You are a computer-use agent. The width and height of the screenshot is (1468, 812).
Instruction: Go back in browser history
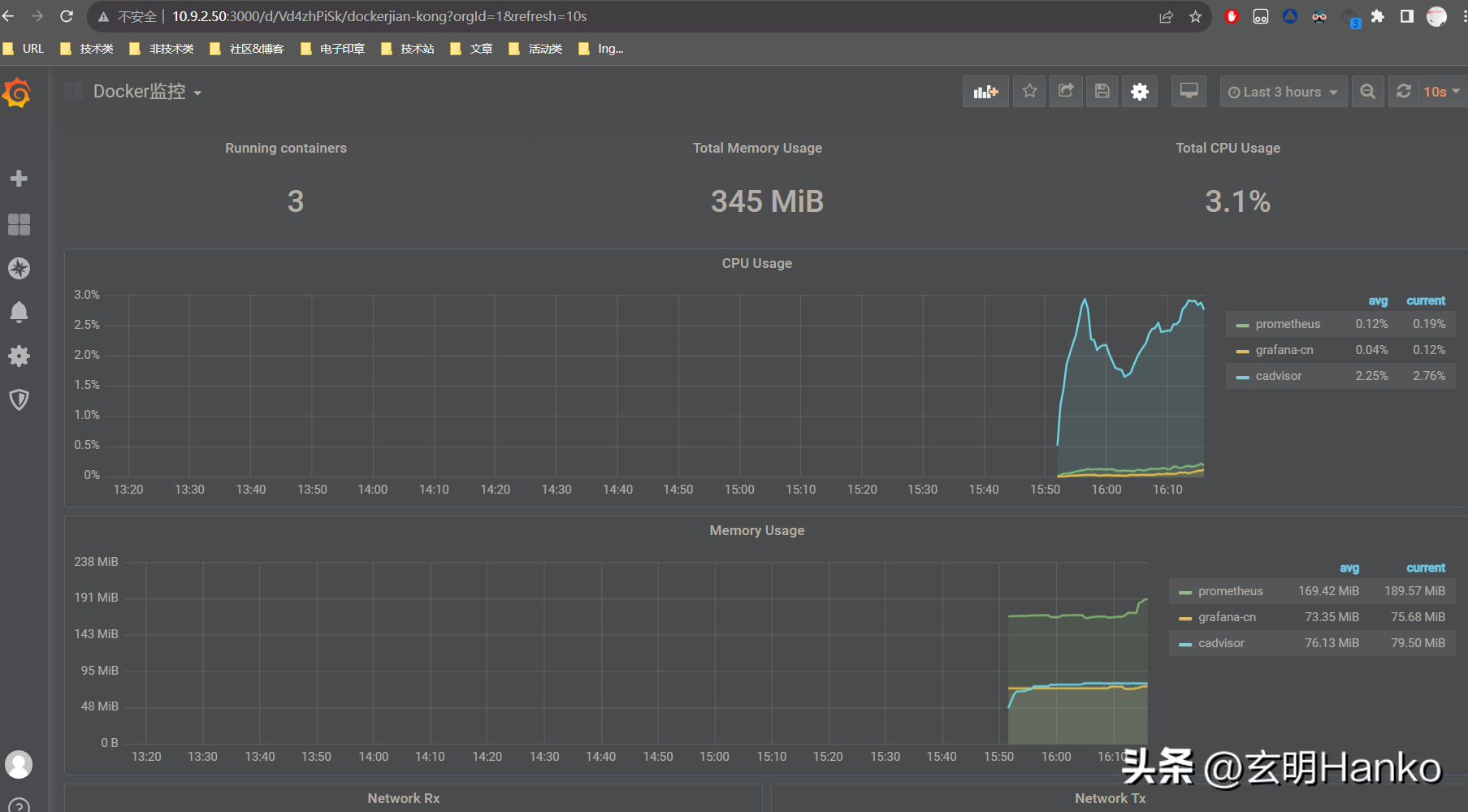[x=9, y=16]
